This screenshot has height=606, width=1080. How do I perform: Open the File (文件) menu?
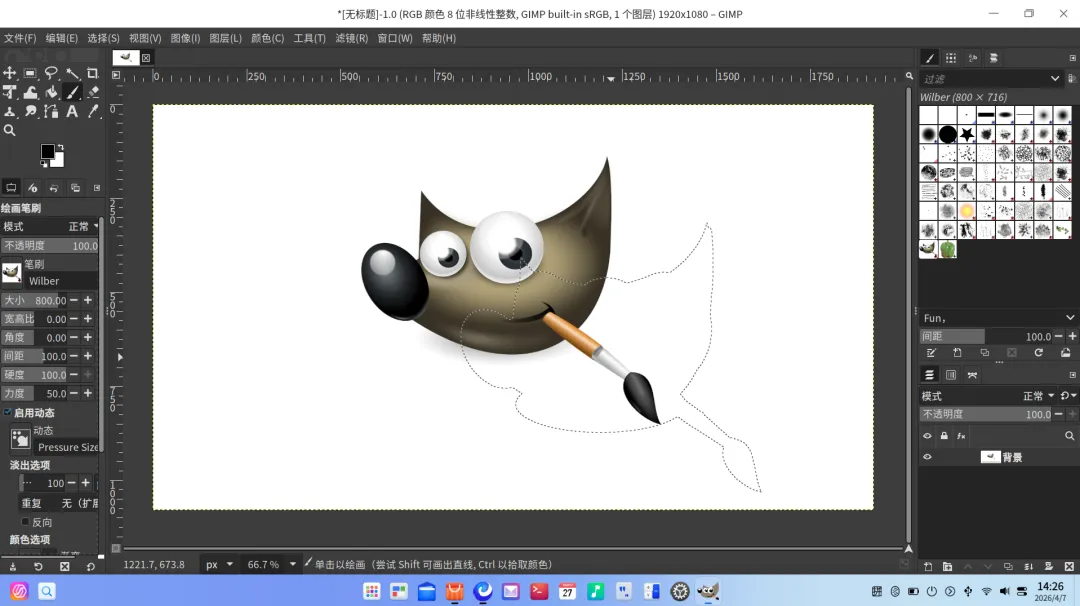(20, 38)
